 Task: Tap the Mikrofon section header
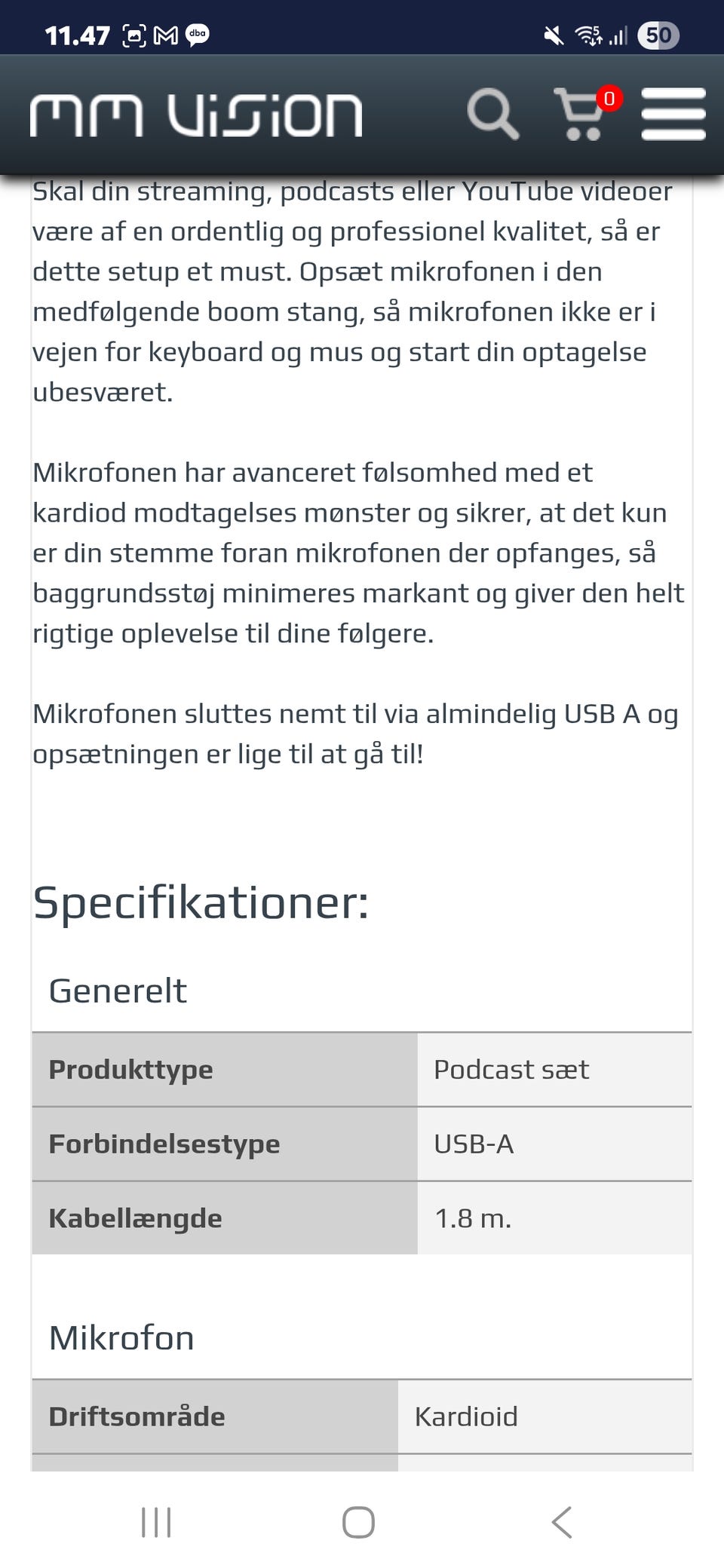coord(121,1338)
